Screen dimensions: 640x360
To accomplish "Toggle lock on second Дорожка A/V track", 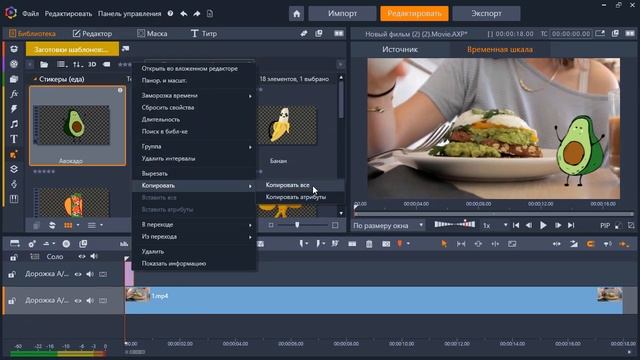I will [12, 301].
